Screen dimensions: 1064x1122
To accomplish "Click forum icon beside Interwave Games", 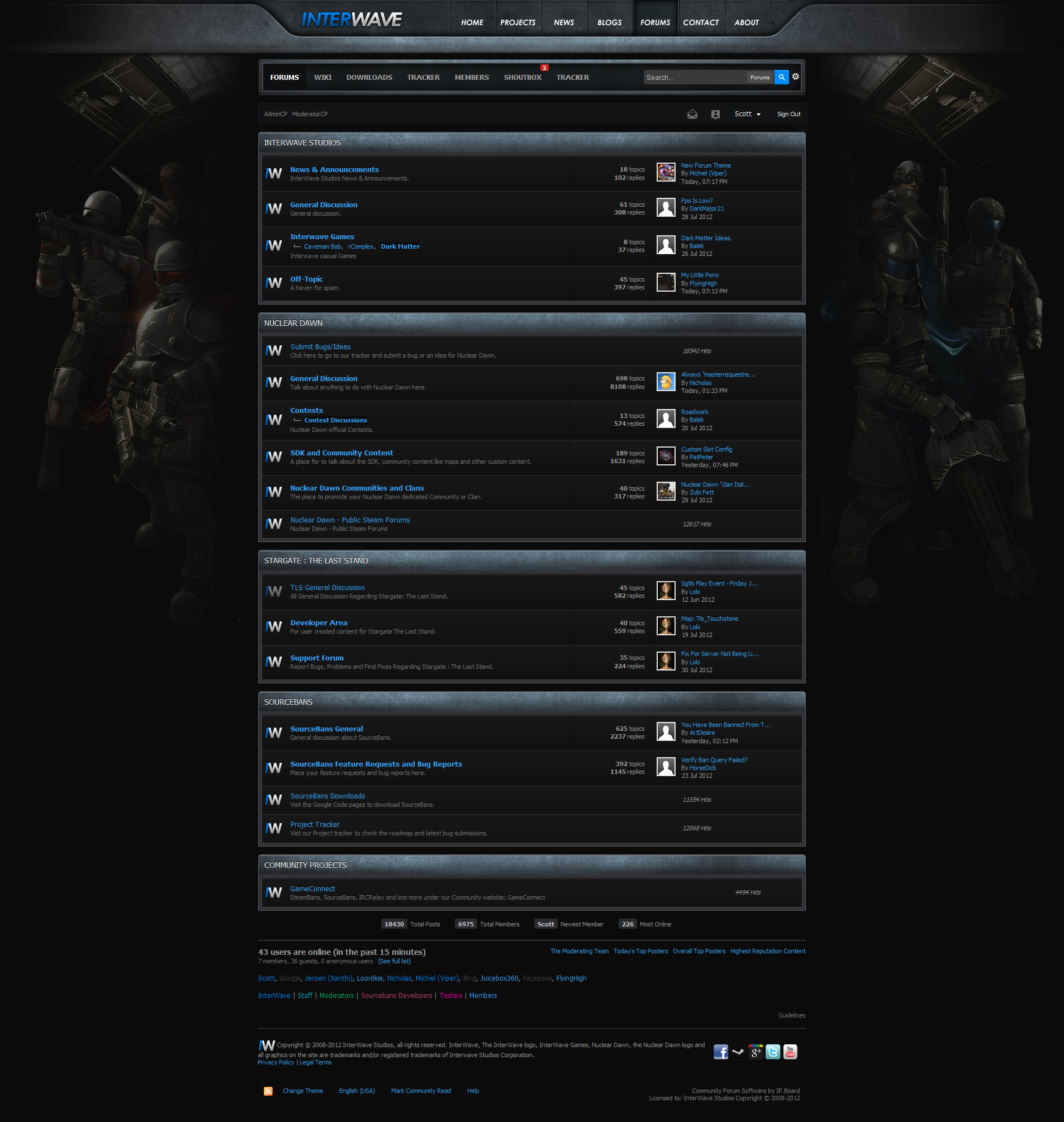I will tap(273, 246).
